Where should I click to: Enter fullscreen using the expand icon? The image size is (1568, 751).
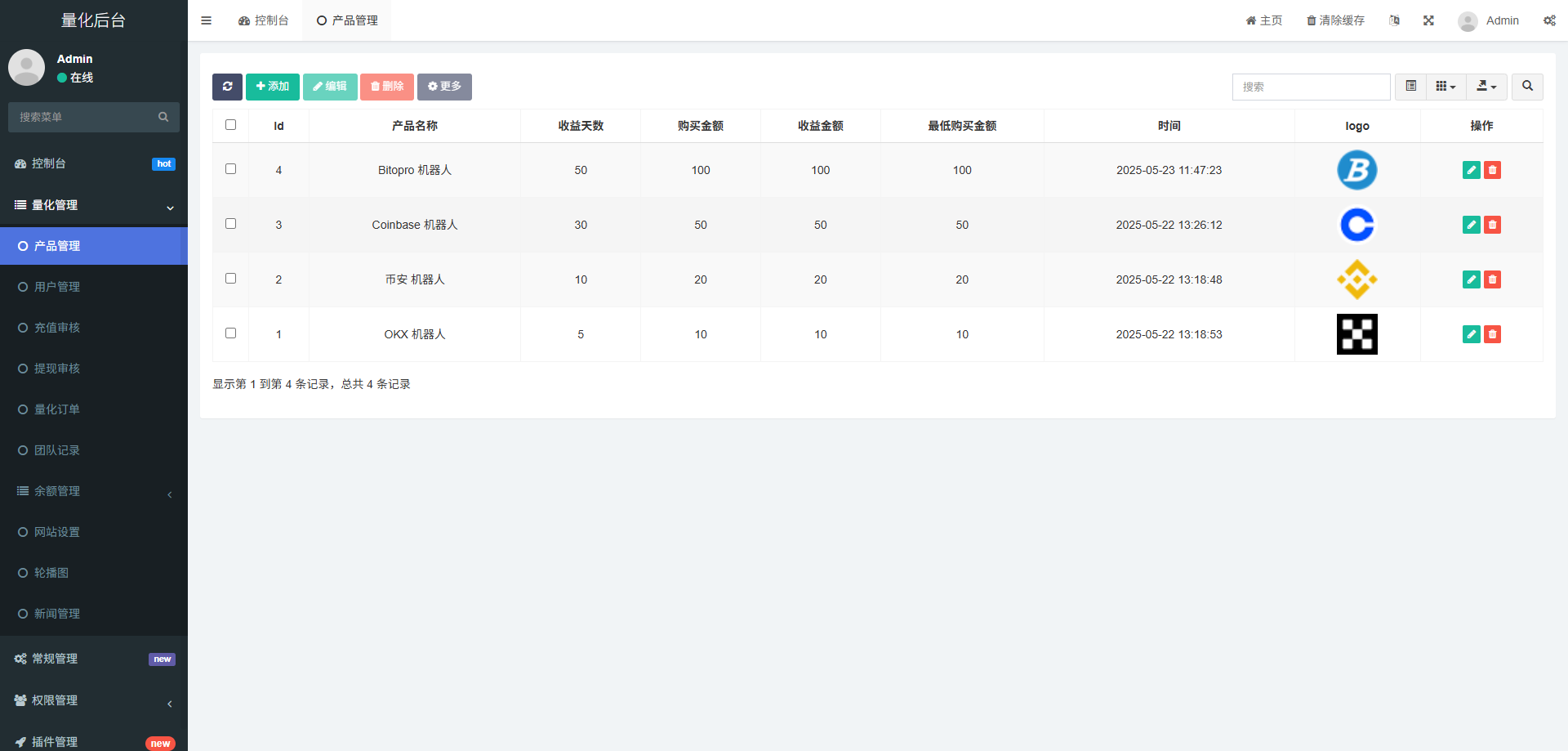coord(1428,20)
